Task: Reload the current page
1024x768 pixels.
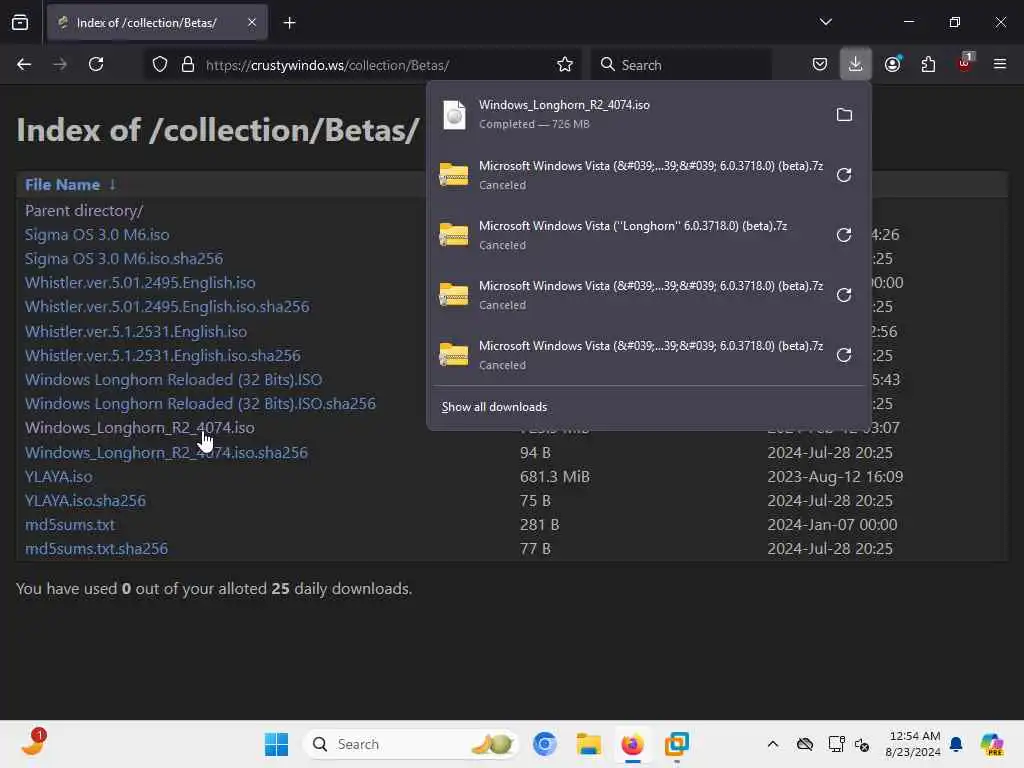Action: tap(96, 65)
